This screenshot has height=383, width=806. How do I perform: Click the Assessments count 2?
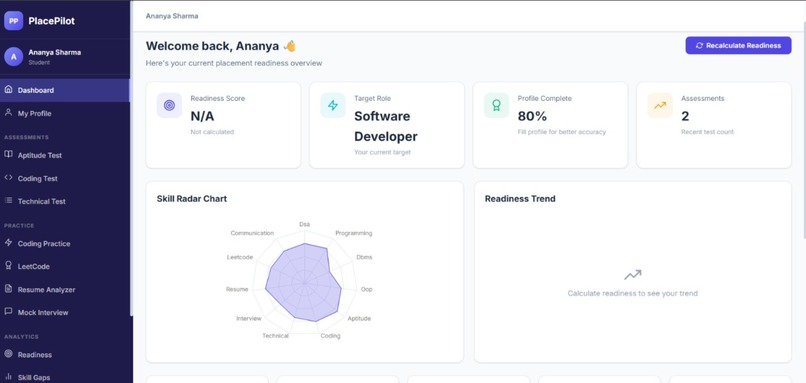pyautogui.click(x=685, y=116)
